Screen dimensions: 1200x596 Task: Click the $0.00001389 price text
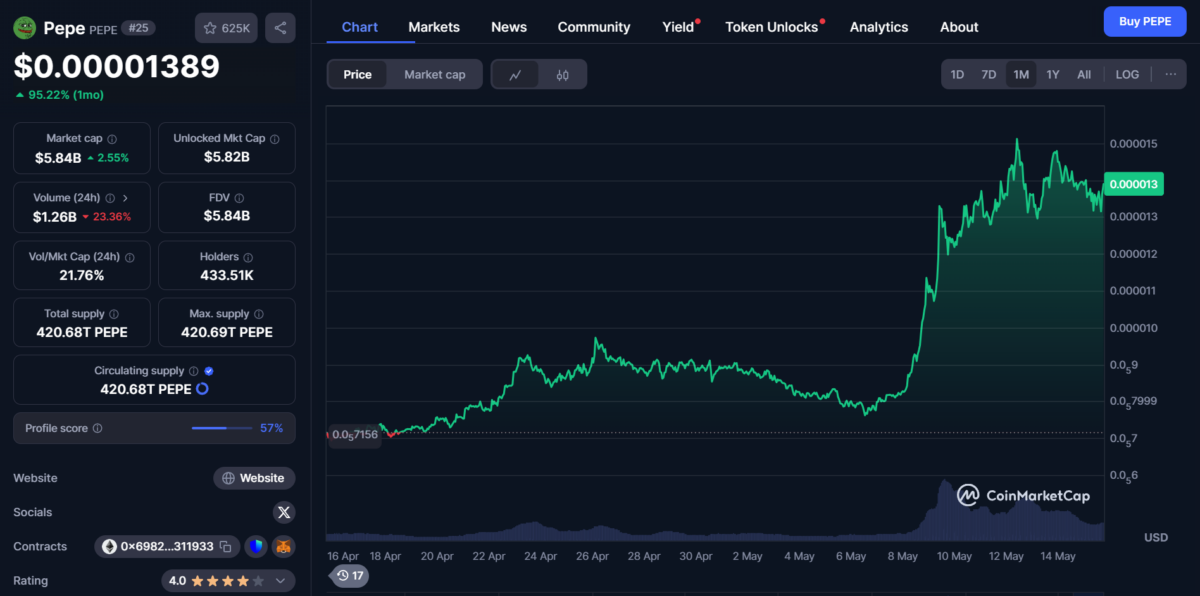(116, 66)
